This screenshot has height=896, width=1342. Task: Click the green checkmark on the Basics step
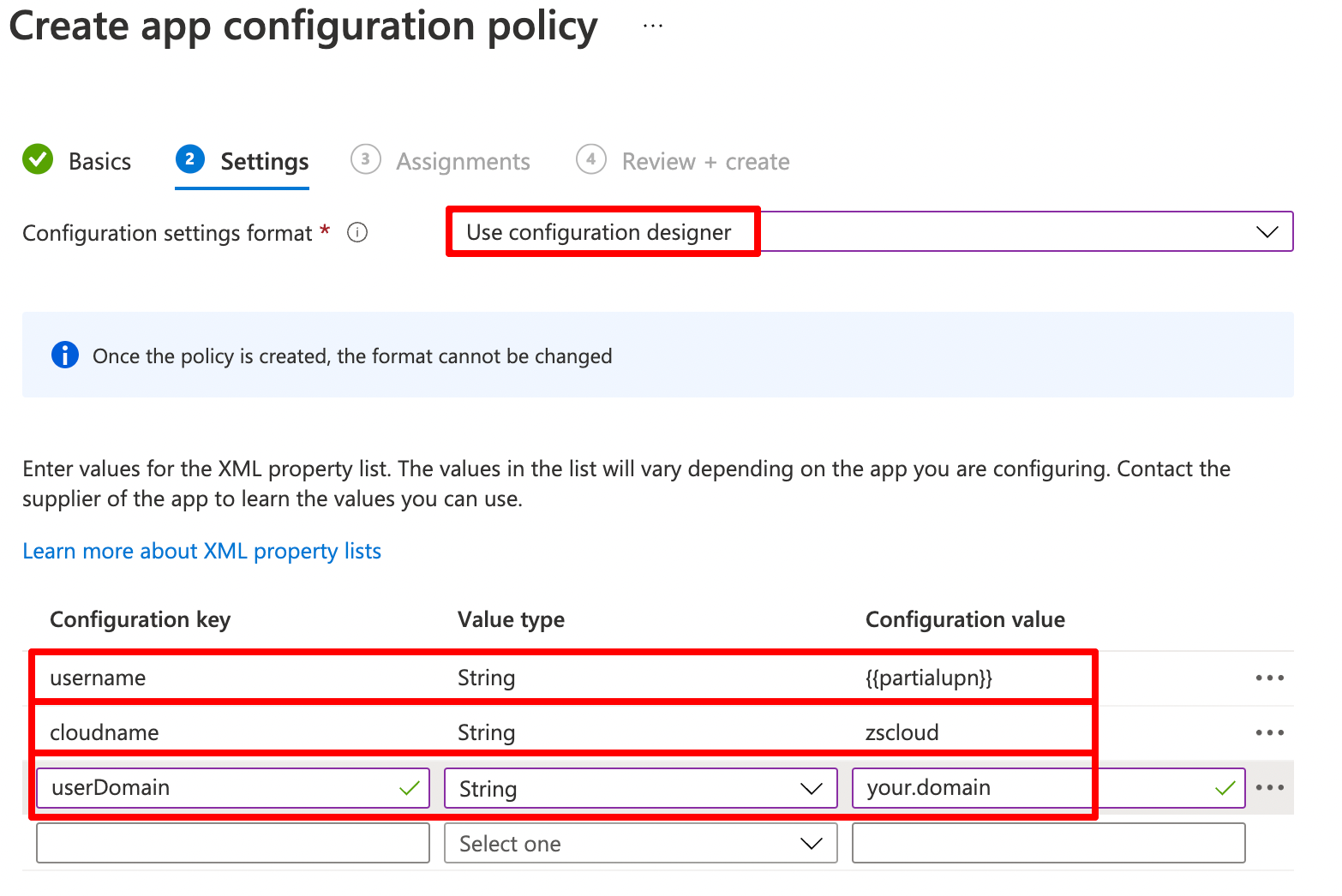coord(38,160)
